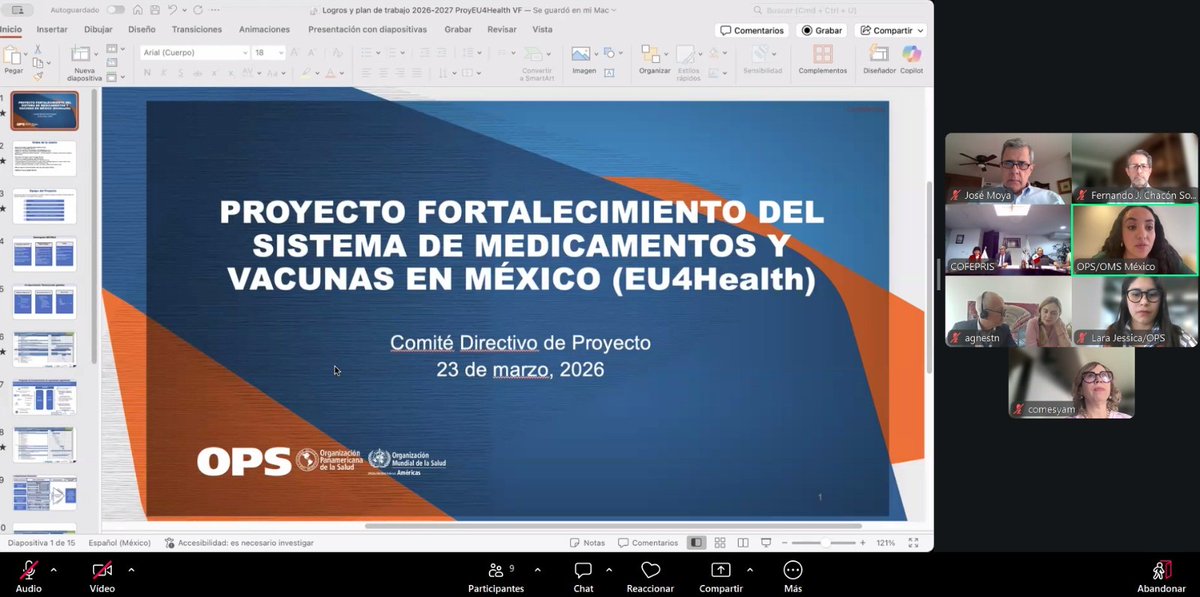Image resolution: width=1200 pixels, height=597 pixels.
Task: Expand Zoom Vídeo options chevron
Action: (131, 568)
